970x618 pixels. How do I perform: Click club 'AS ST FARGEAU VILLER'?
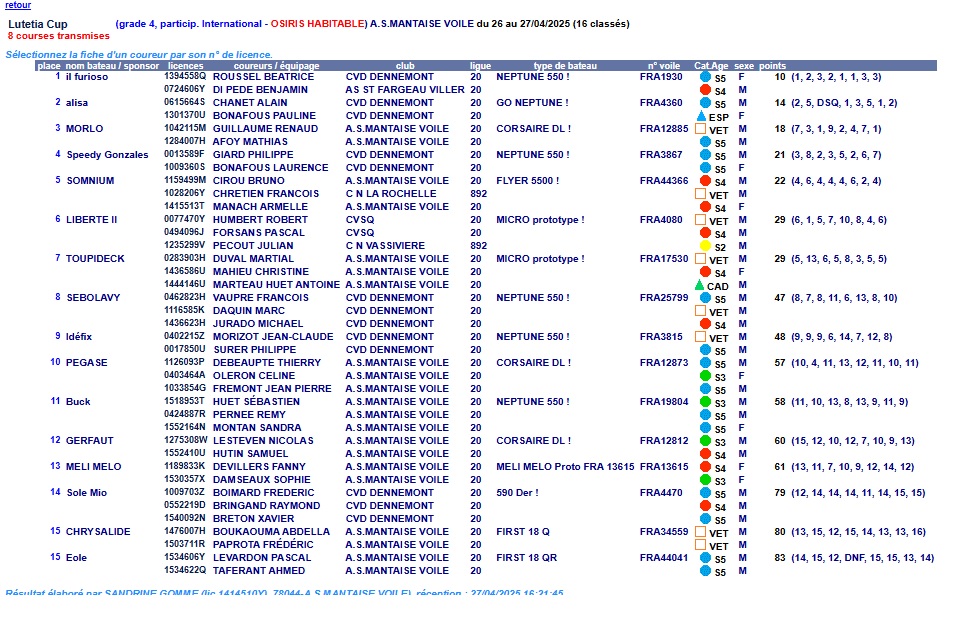point(405,90)
